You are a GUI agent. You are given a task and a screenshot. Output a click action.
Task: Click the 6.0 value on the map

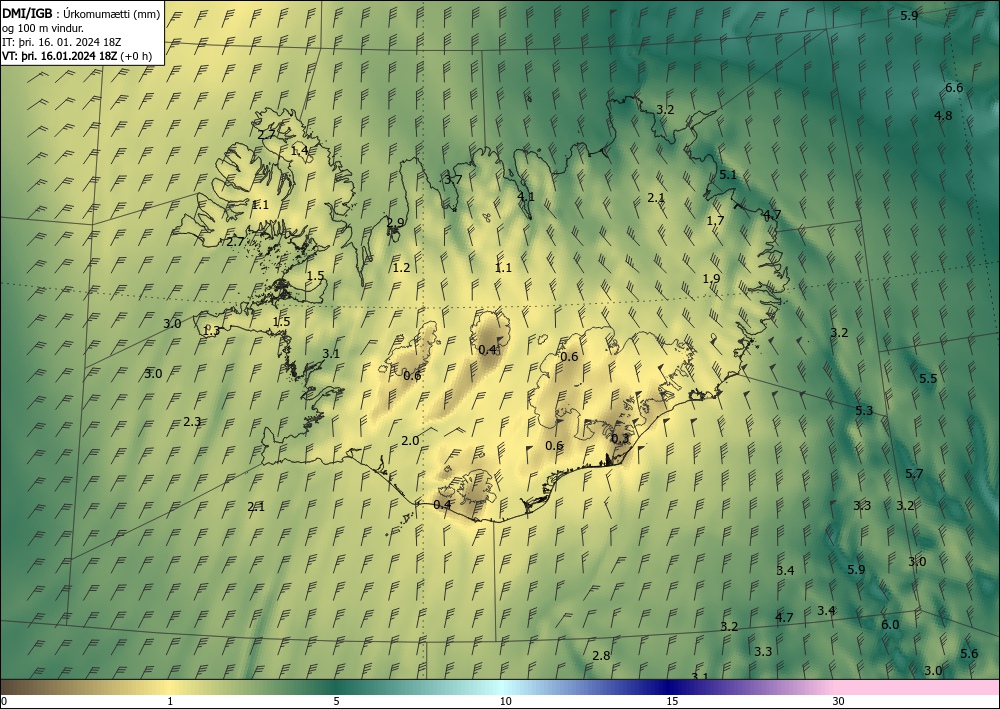pyautogui.click(x=890, y=625)
